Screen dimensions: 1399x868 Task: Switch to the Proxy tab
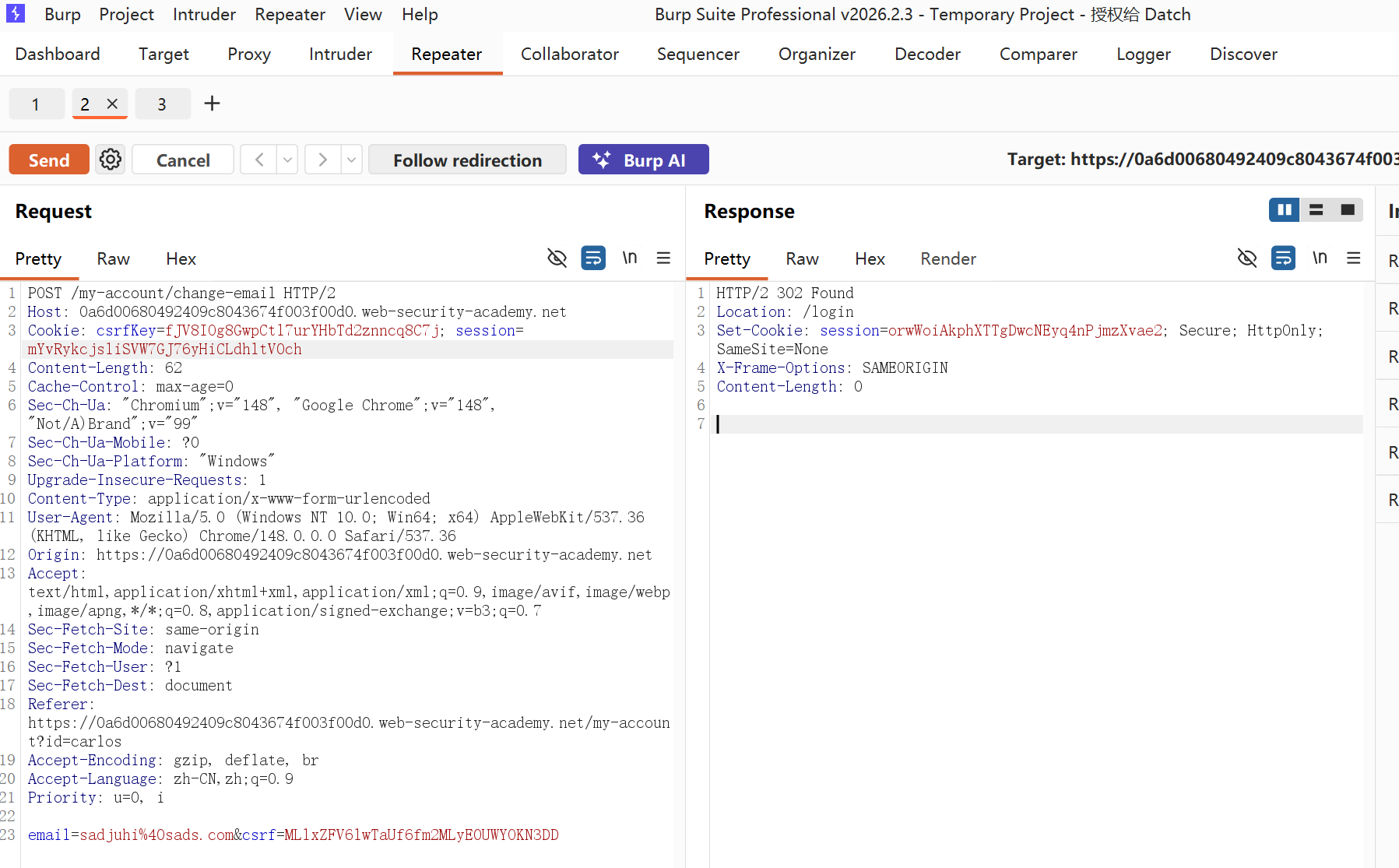tap(249, 54)
